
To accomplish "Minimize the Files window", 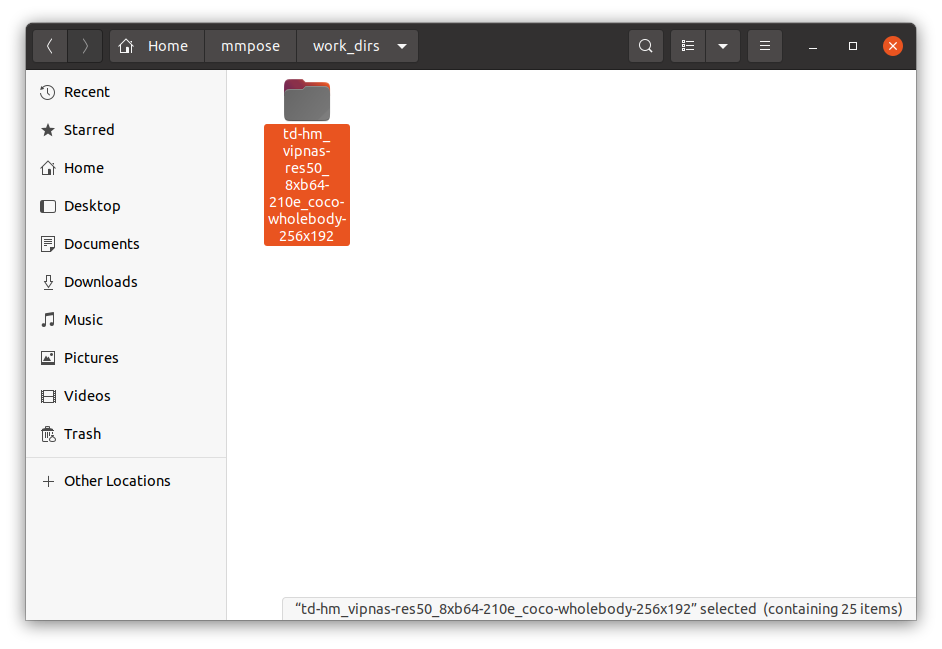I will point(813,46).
